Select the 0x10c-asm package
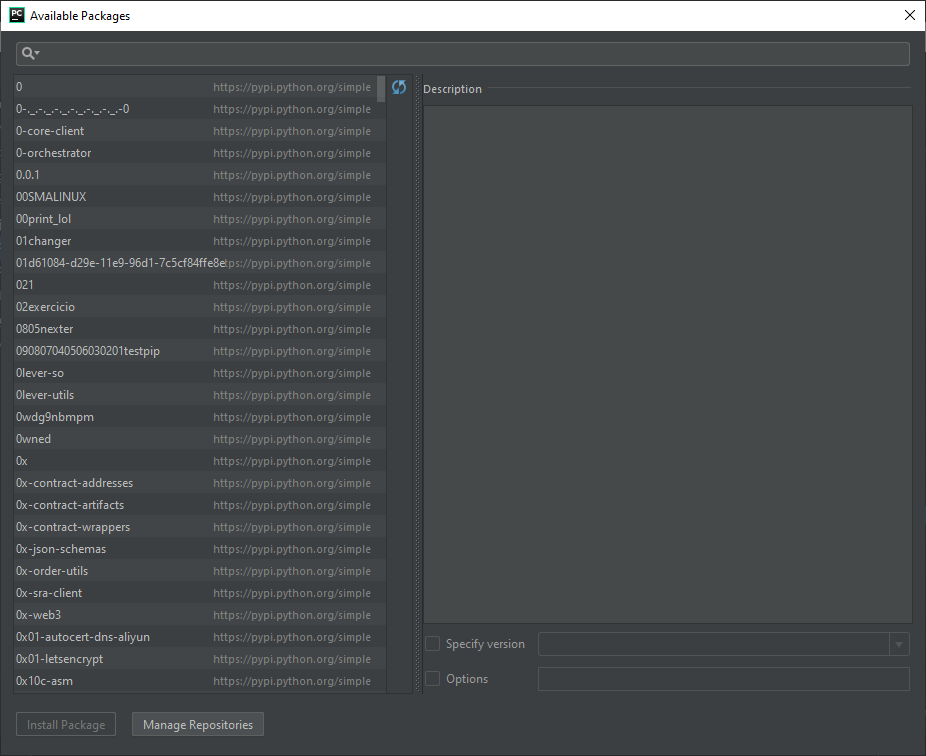This screenshot has width=926, height=756. (x=200, y=681)
